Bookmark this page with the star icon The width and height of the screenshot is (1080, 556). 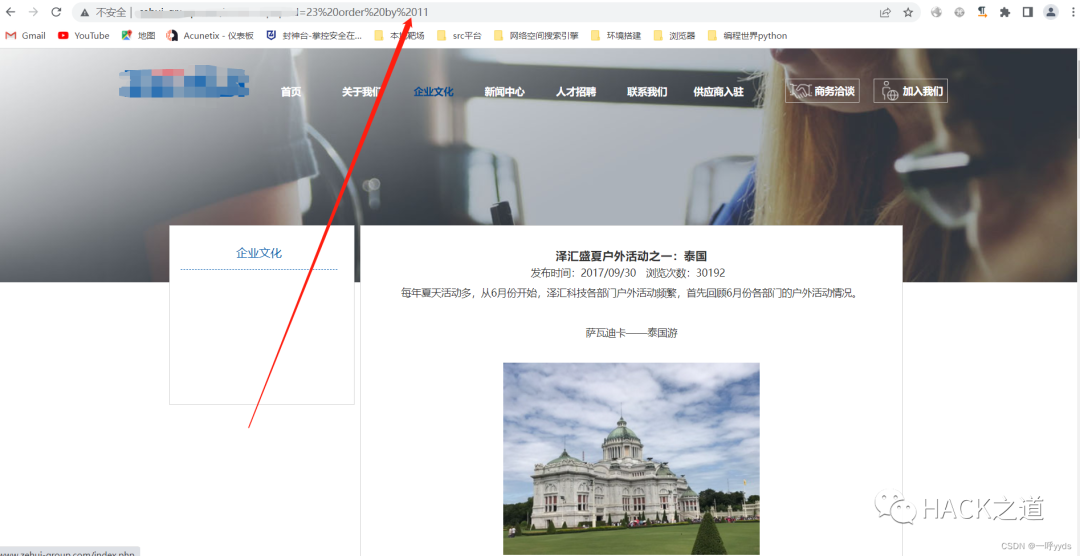click(x=908, y=12)
